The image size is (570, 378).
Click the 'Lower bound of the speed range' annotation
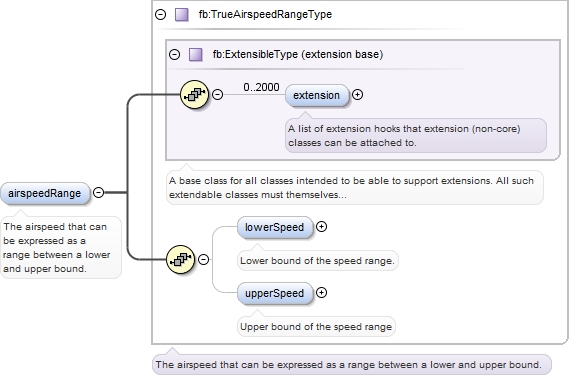pos(317,261)
